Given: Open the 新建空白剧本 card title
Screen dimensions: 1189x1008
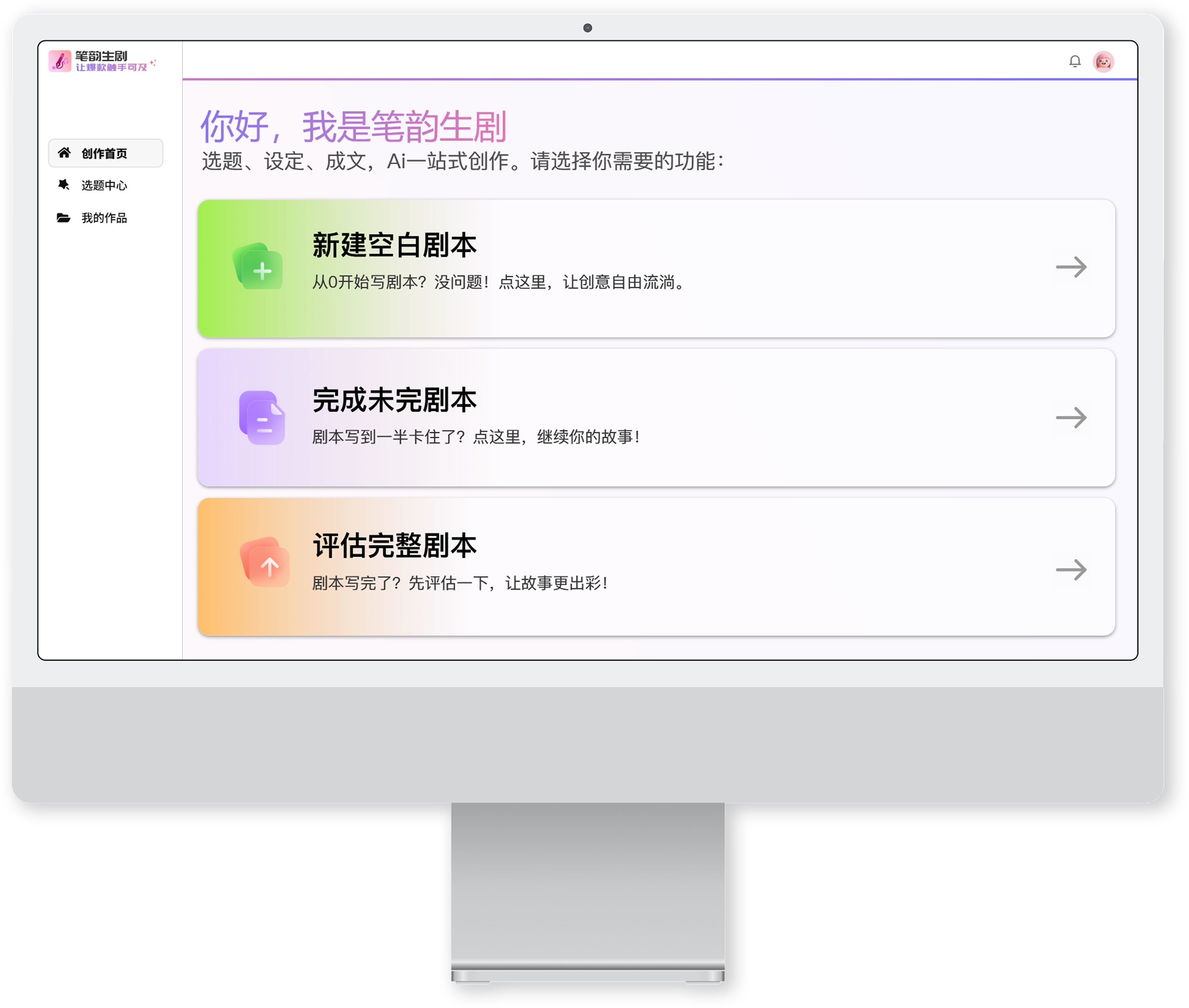Looking at the screenshot, I should pos(394,245).
